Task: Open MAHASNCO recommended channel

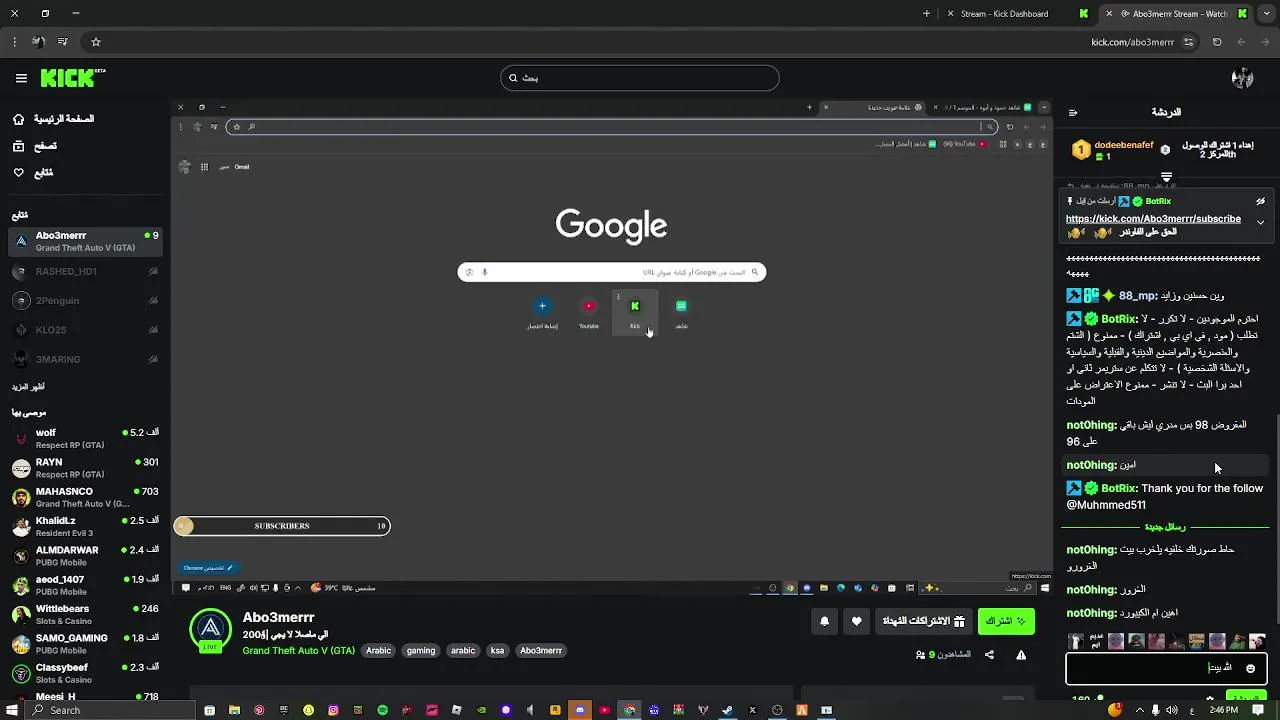Action: [85, 497]
